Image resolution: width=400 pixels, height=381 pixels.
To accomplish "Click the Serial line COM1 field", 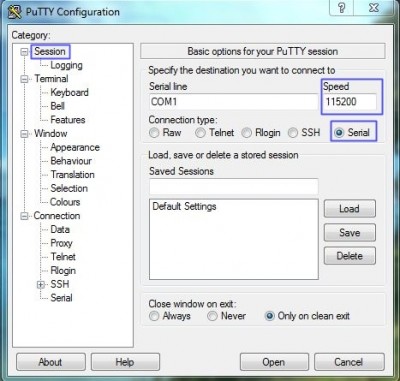I will 234,101.
